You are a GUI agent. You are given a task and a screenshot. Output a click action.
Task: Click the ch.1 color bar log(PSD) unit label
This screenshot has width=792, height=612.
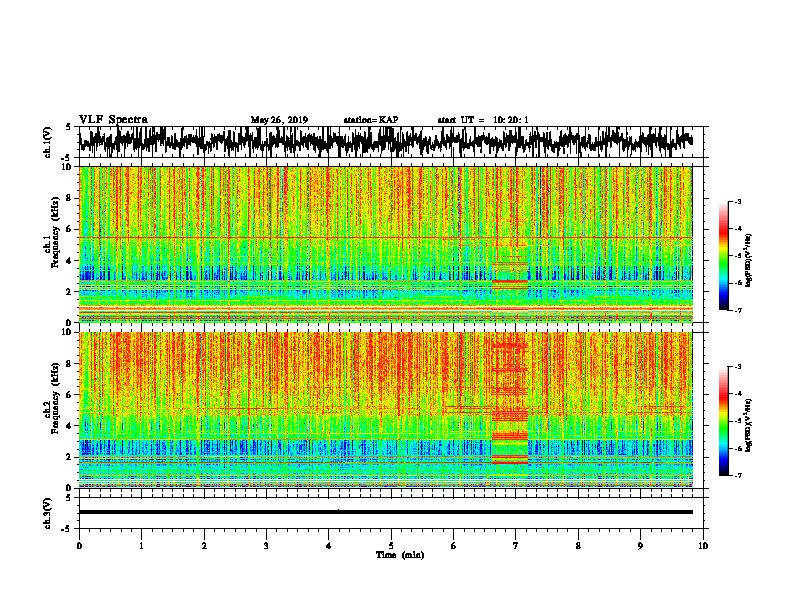click(x=748, y=261)
